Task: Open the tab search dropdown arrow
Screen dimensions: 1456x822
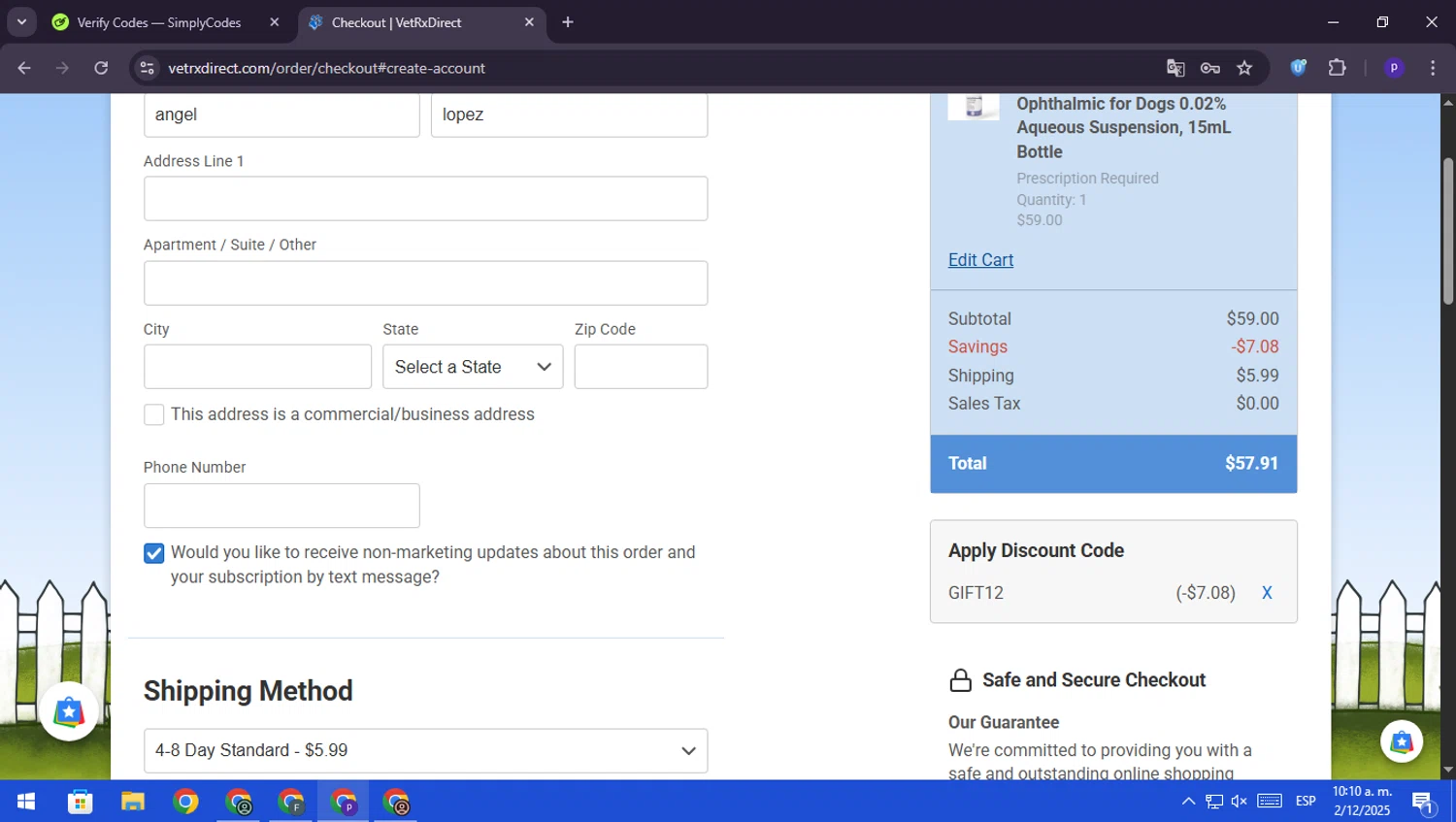Action: click(x=21, y=22)
